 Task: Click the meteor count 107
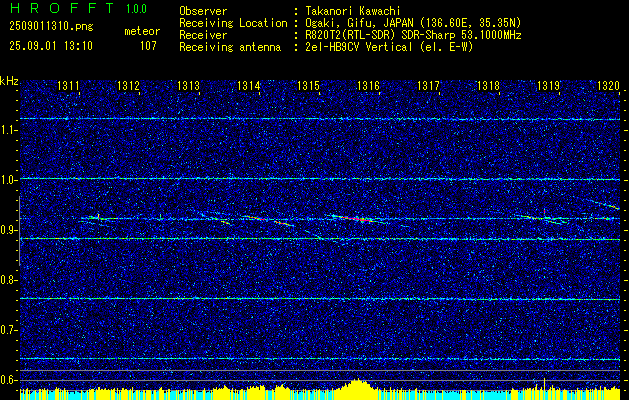pos(148,46)
